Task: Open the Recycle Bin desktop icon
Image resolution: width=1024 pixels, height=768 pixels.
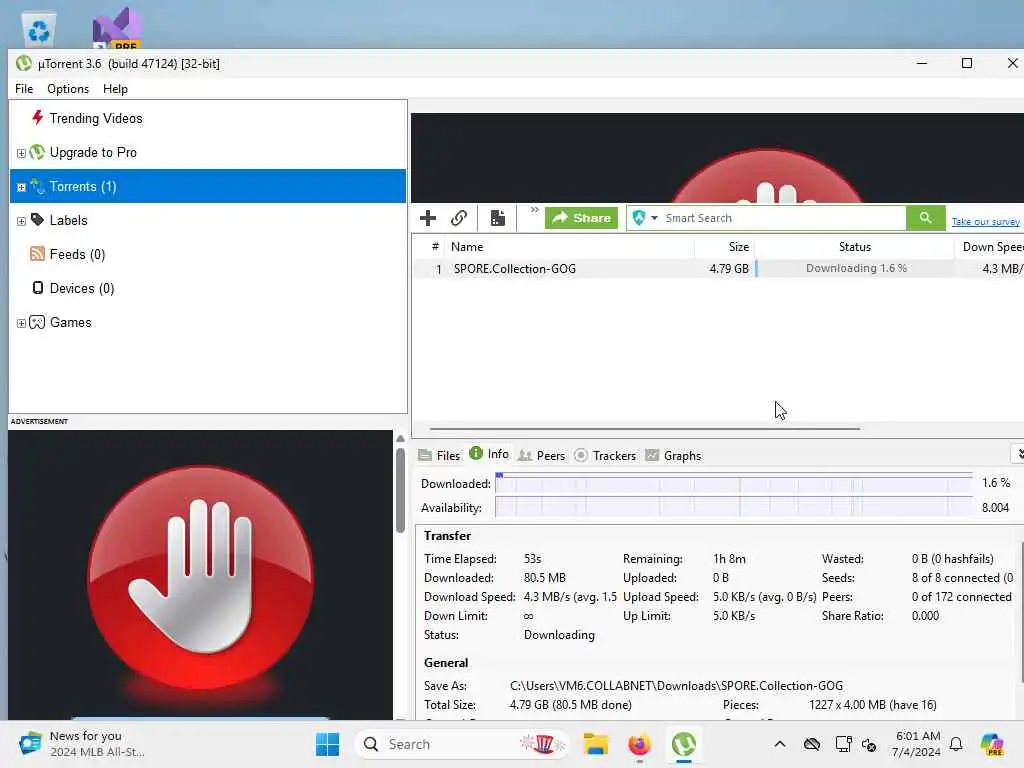Action: click(x=39, y=29)
